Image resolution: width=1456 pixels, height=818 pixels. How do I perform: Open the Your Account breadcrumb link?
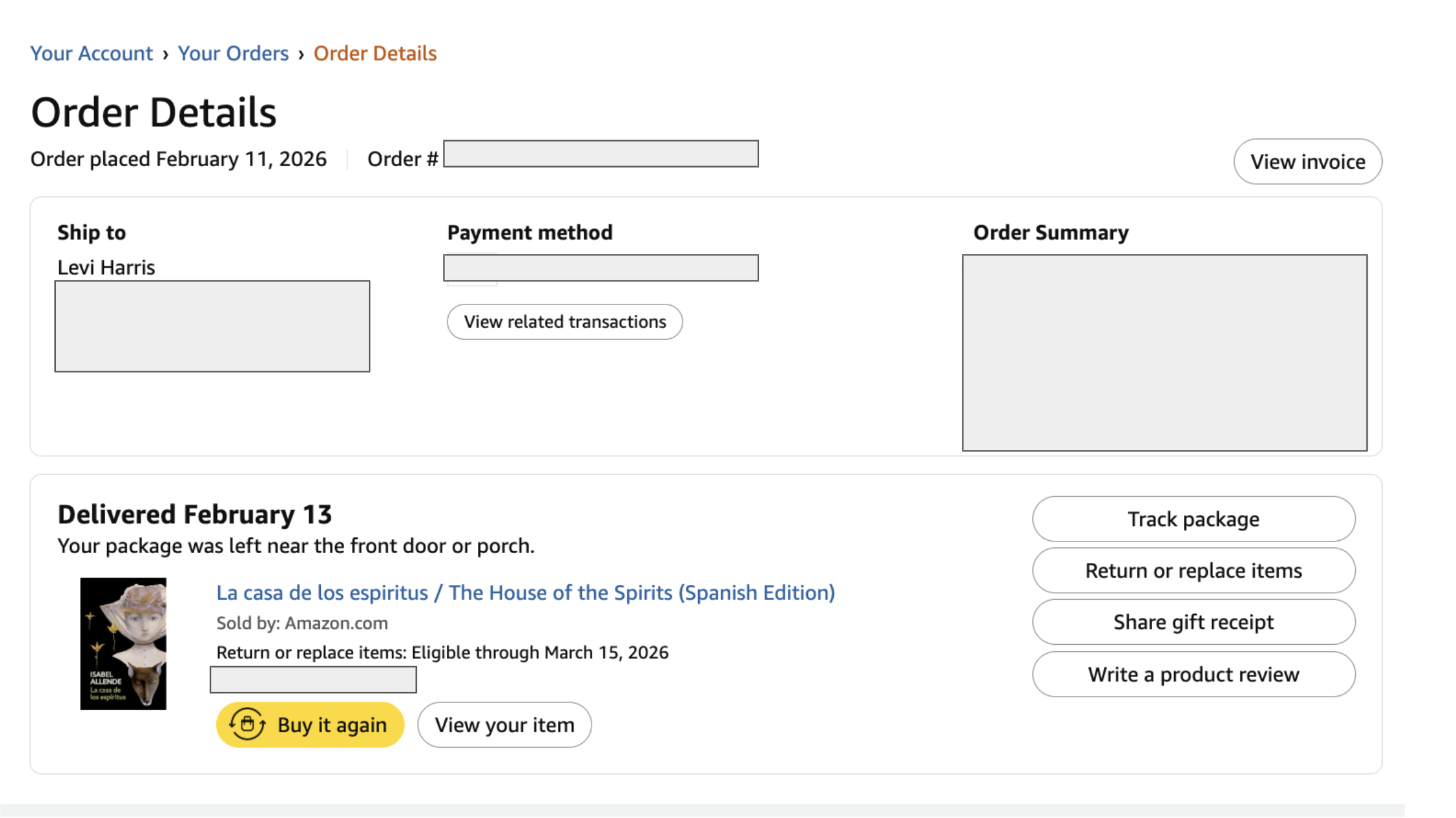click(92, 53)
